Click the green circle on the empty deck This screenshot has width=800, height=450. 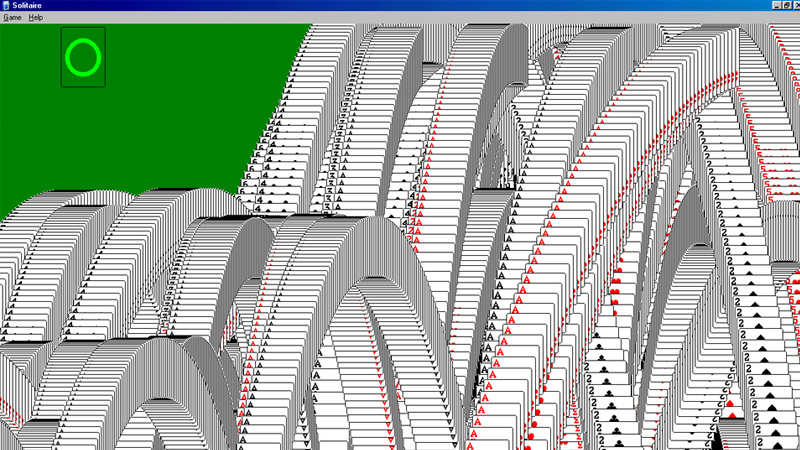point(83,57)
